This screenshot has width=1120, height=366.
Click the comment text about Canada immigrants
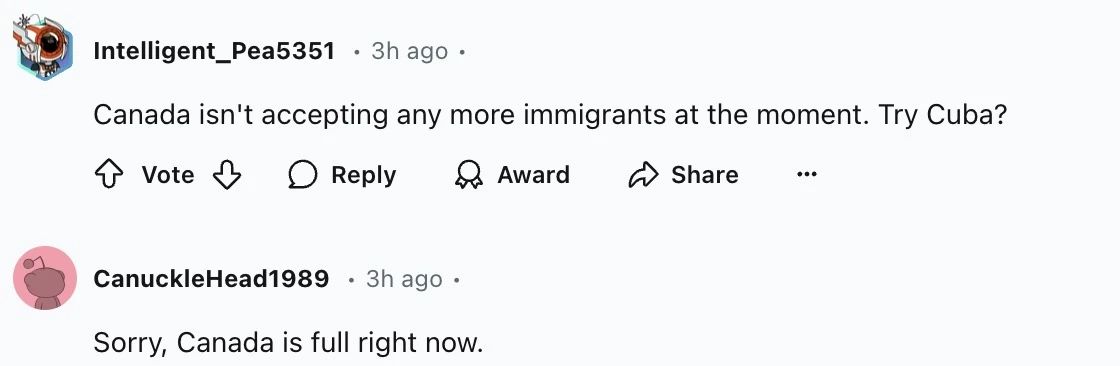point(550,115)
